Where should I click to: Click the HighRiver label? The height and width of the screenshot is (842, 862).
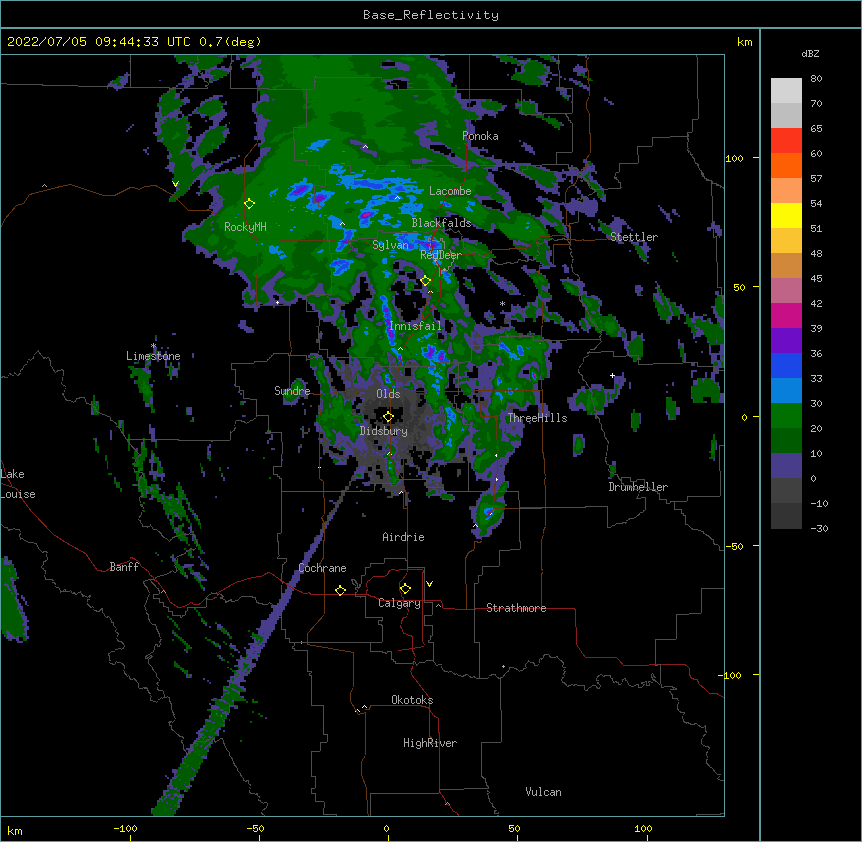(430, 743)
